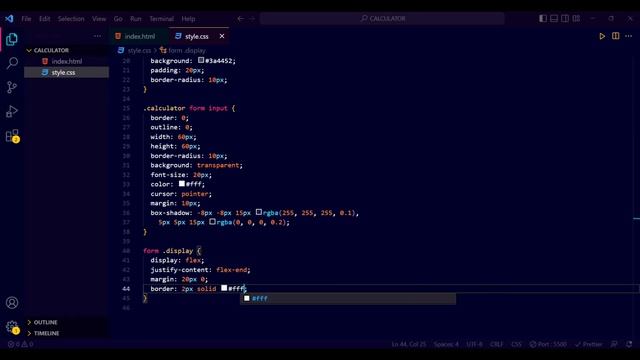Open the Help menu

point(188,18)
